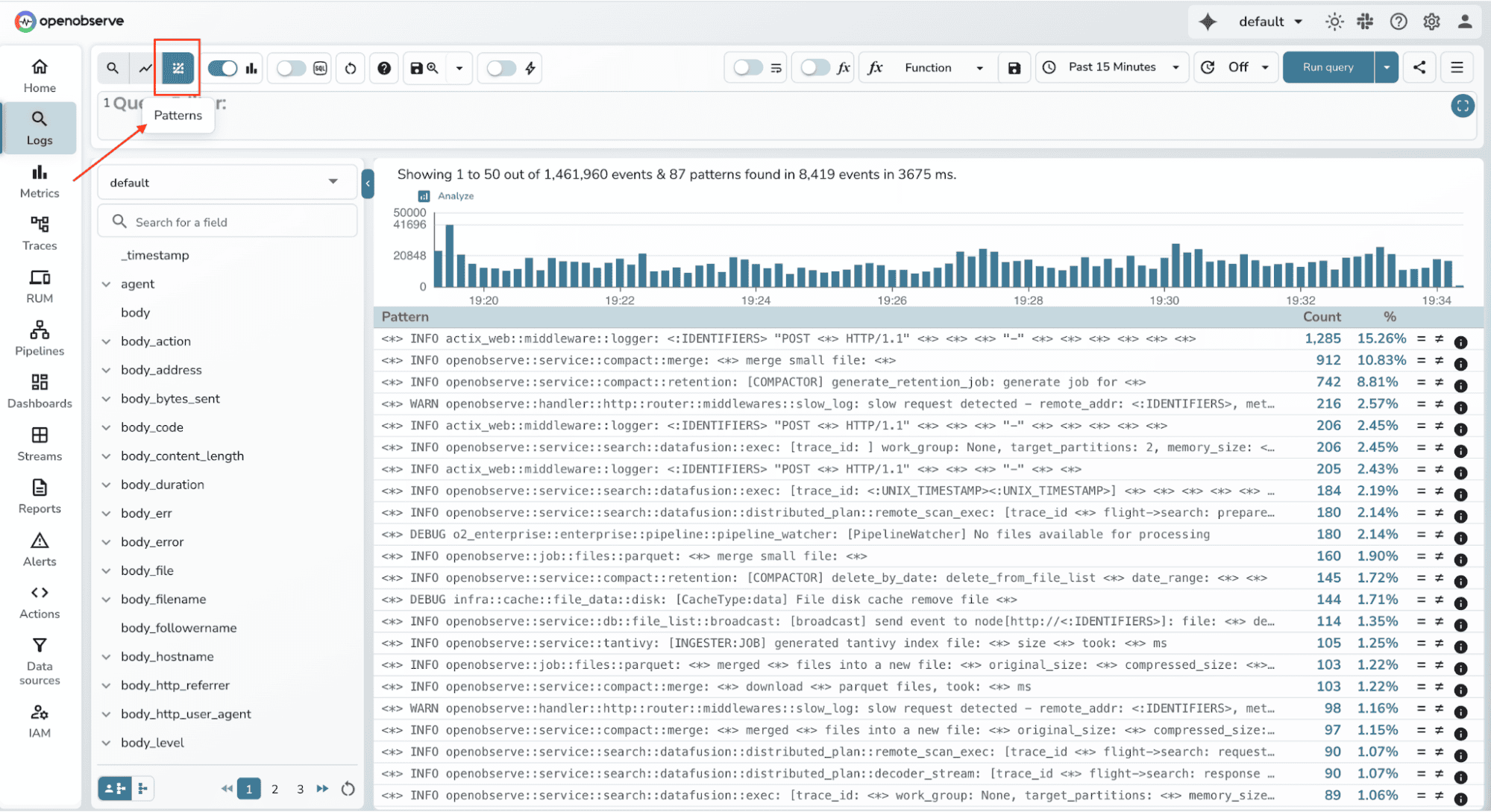Refresh the query results using reload icon
The height and width of the screenshot is (812, 1491).
[350, 68]
